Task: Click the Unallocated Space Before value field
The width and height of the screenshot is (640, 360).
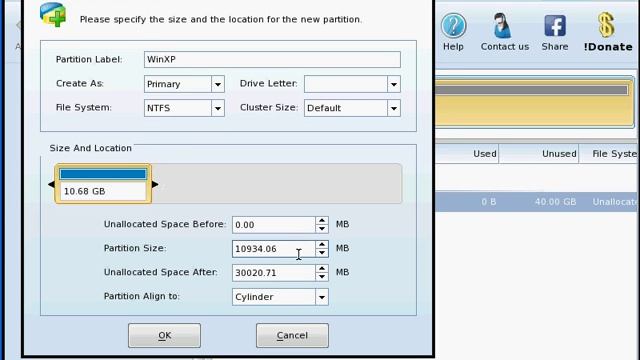Action: tap(273, 225)
